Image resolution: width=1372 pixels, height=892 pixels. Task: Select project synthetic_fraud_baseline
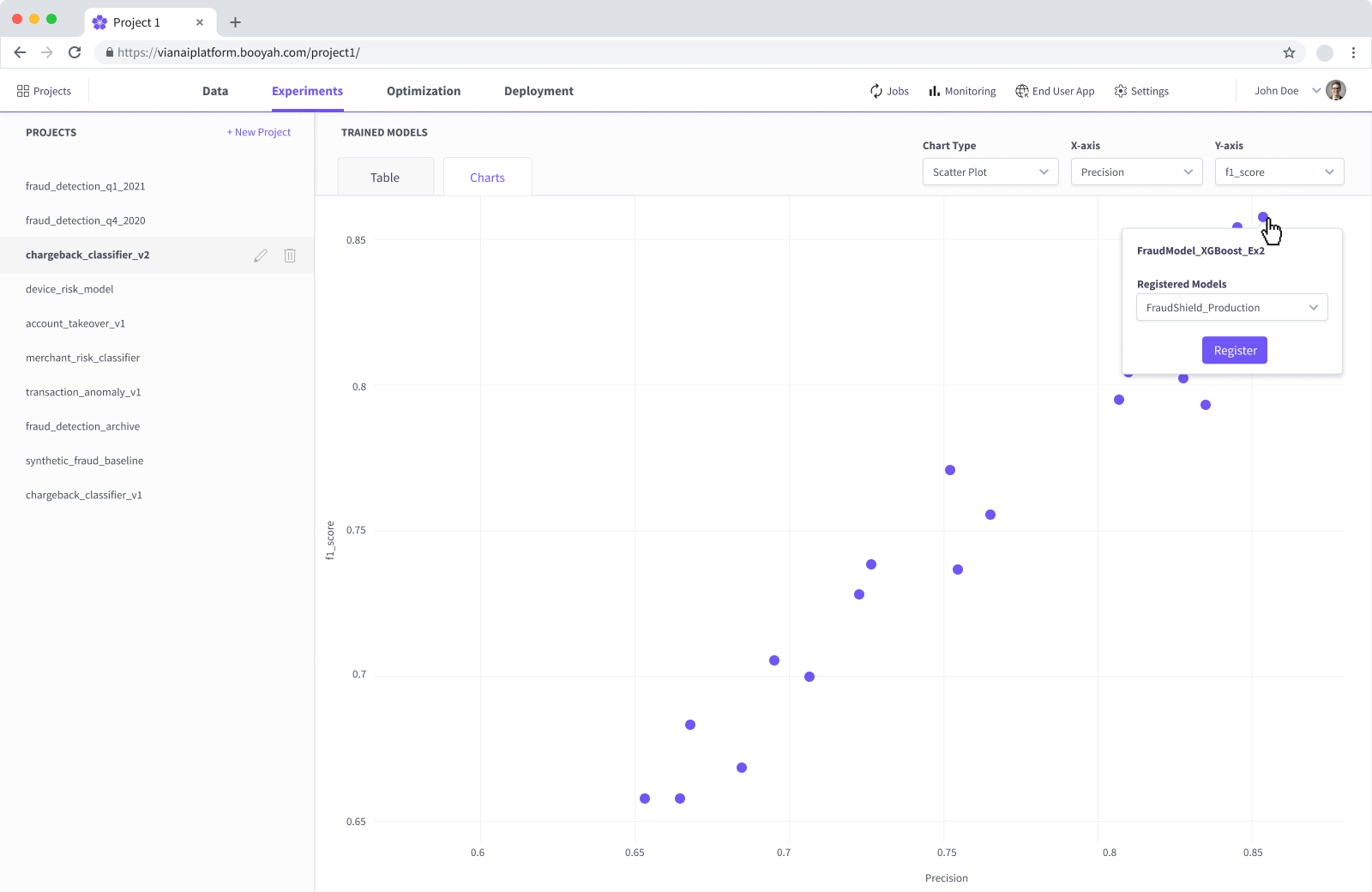click(84, 461)
